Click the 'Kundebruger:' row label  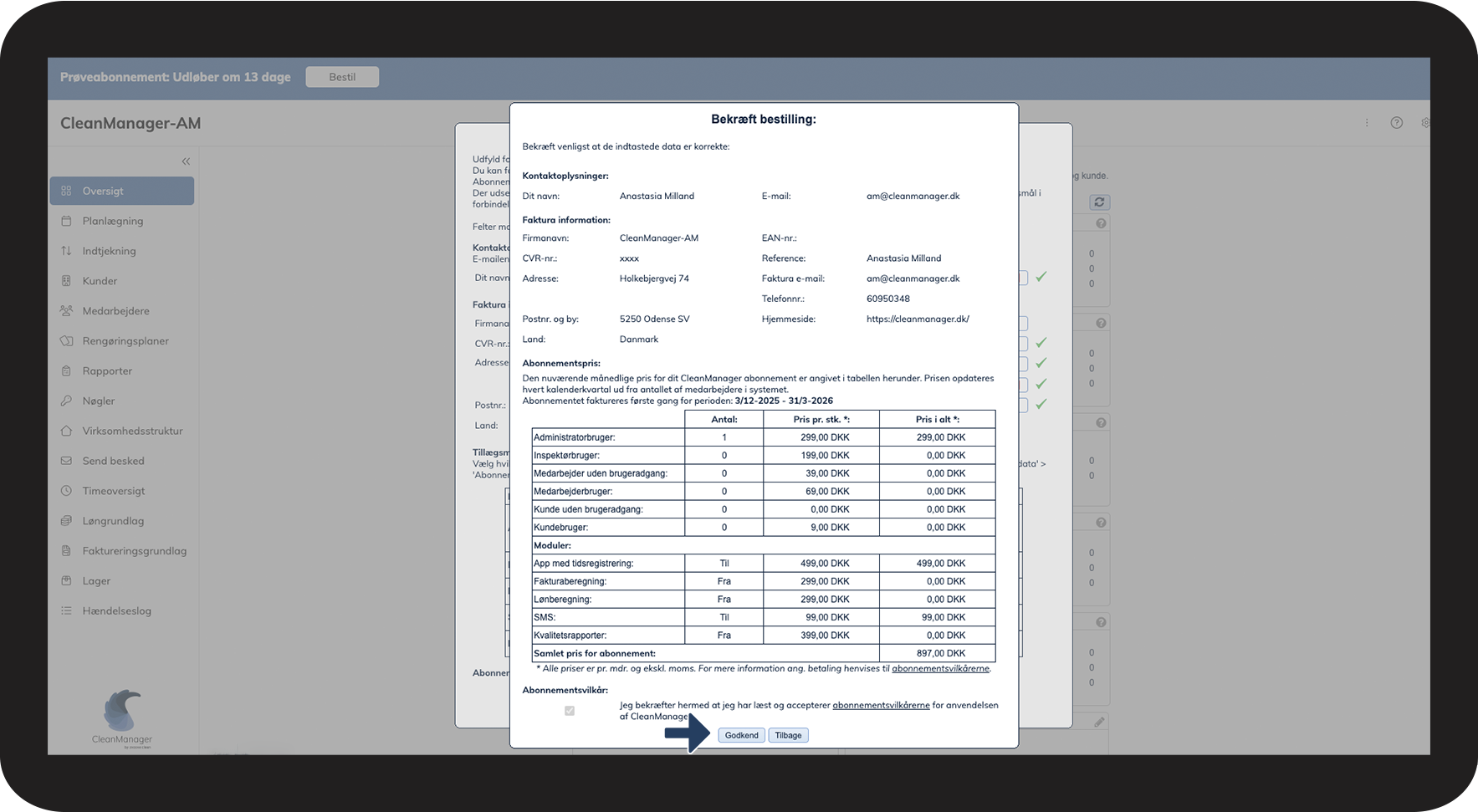[561, 528]
